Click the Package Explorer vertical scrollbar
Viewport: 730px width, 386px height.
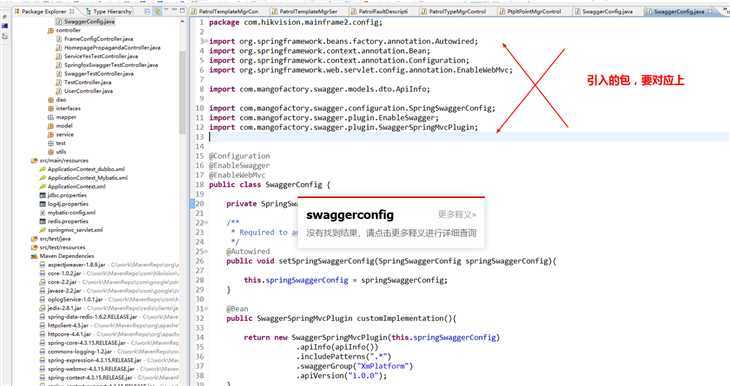pyautogui.click(x=182, y=93)
